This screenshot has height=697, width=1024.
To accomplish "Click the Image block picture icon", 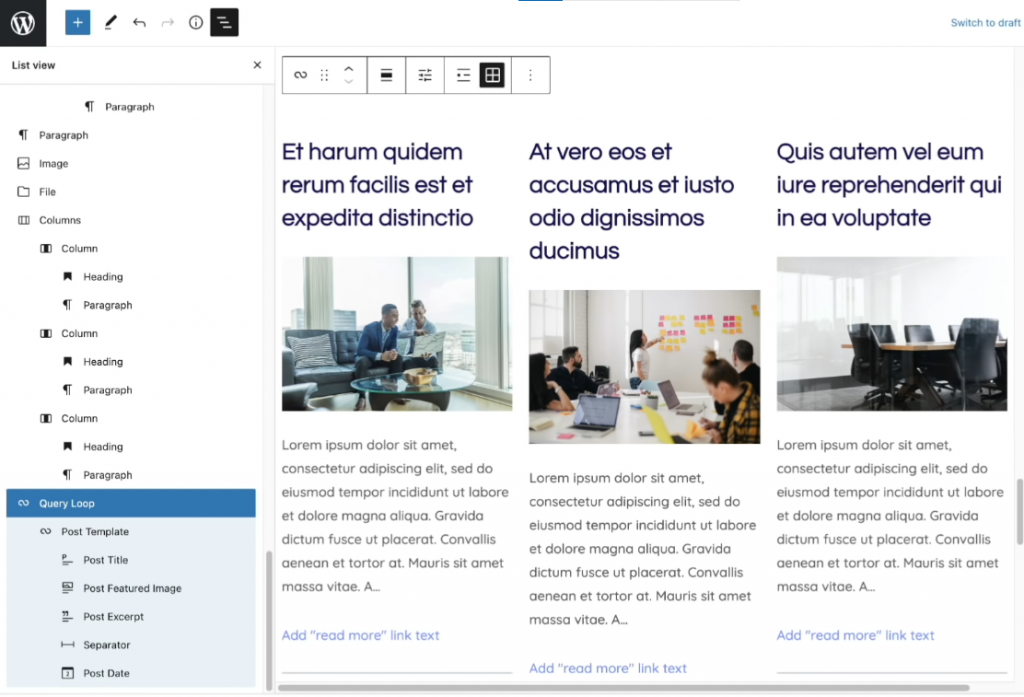I will coord(24,163).
